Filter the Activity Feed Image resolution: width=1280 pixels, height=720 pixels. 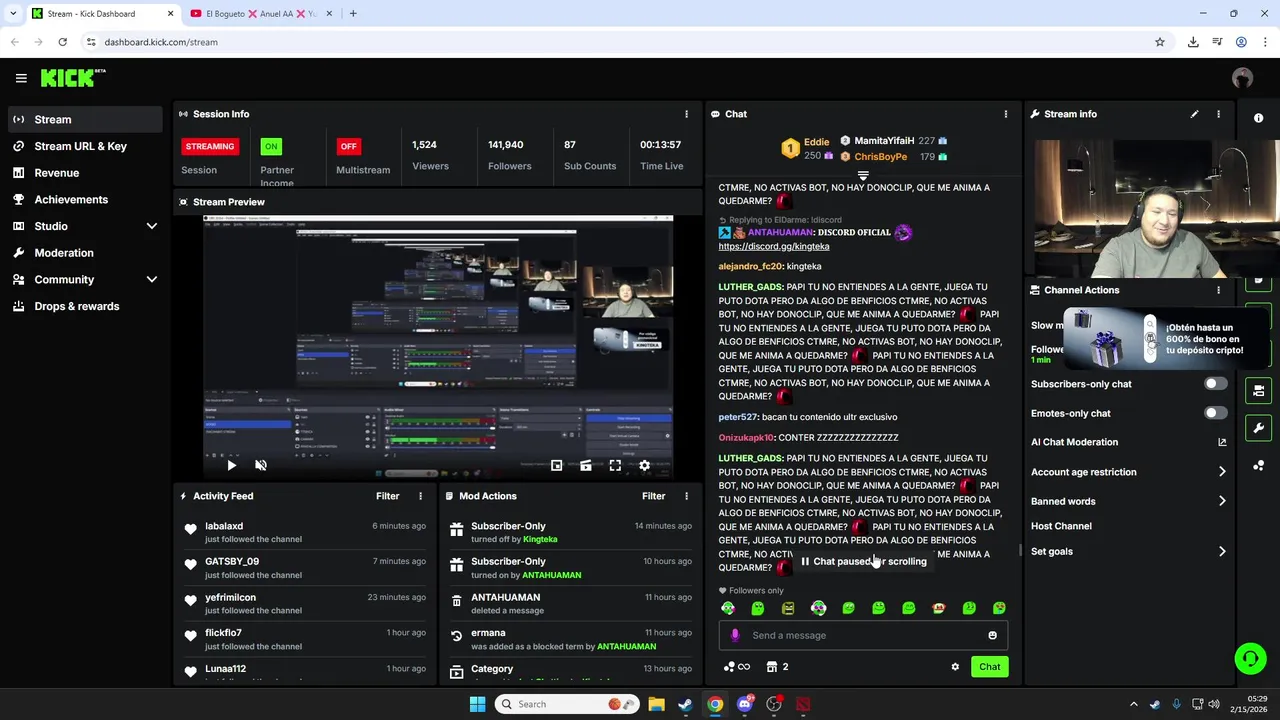(x=387, y=496)
